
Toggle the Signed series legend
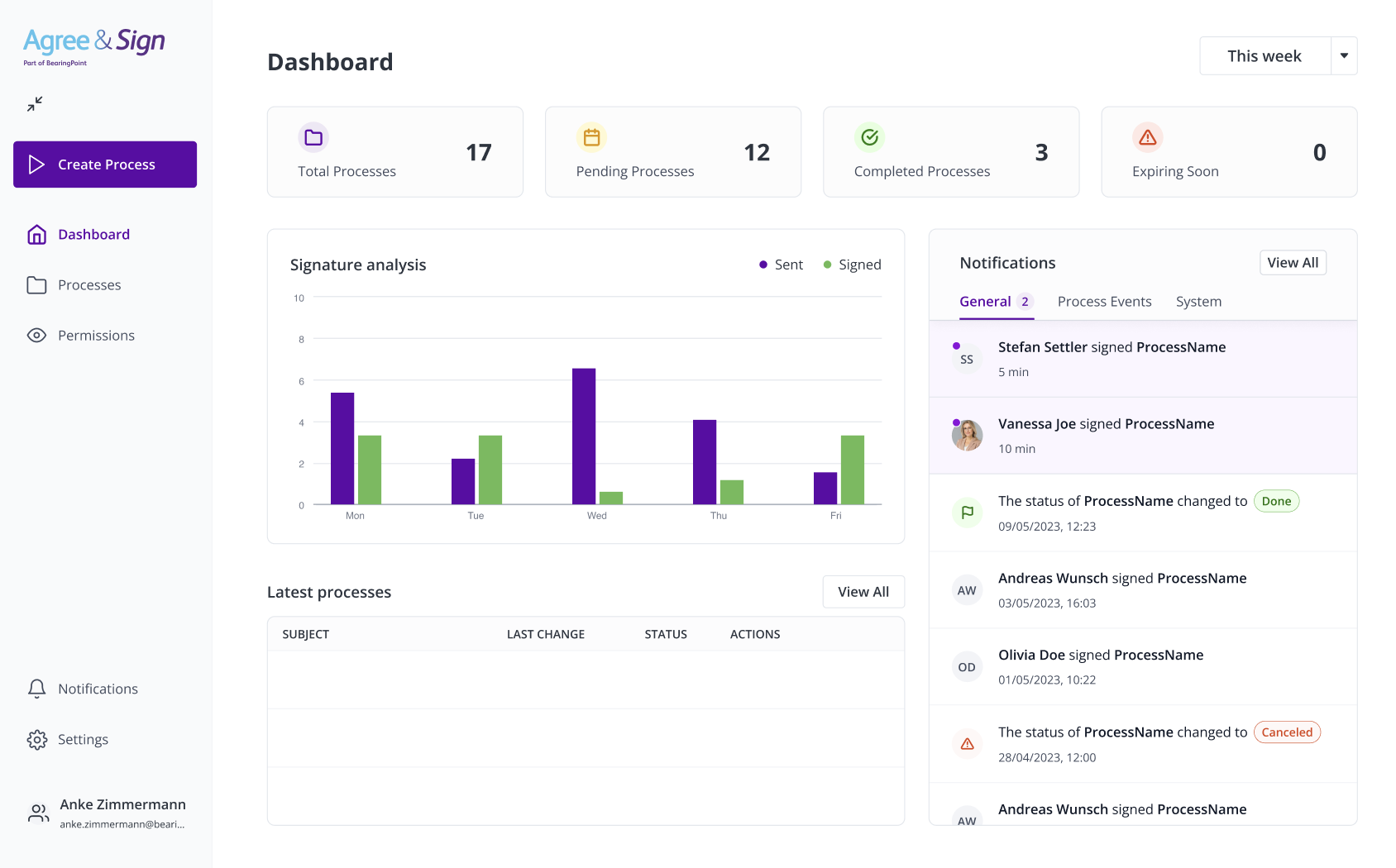tap(852, 265)
